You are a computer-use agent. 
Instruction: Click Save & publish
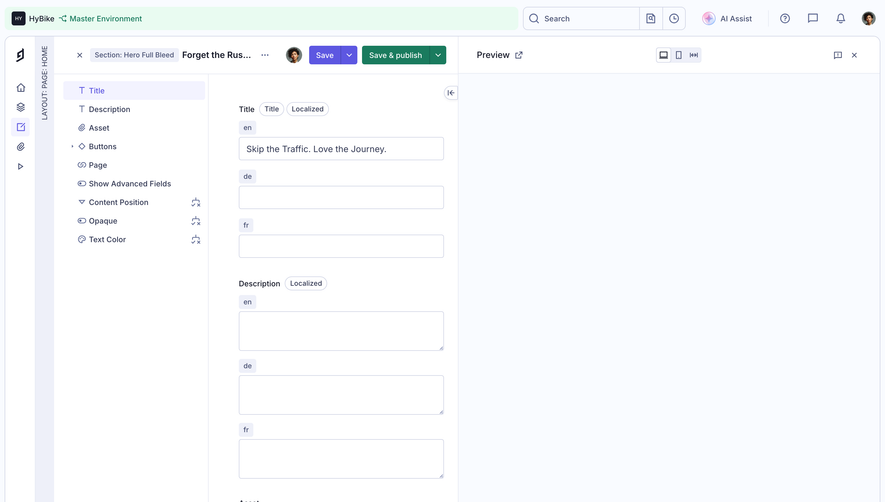point(396,55)
